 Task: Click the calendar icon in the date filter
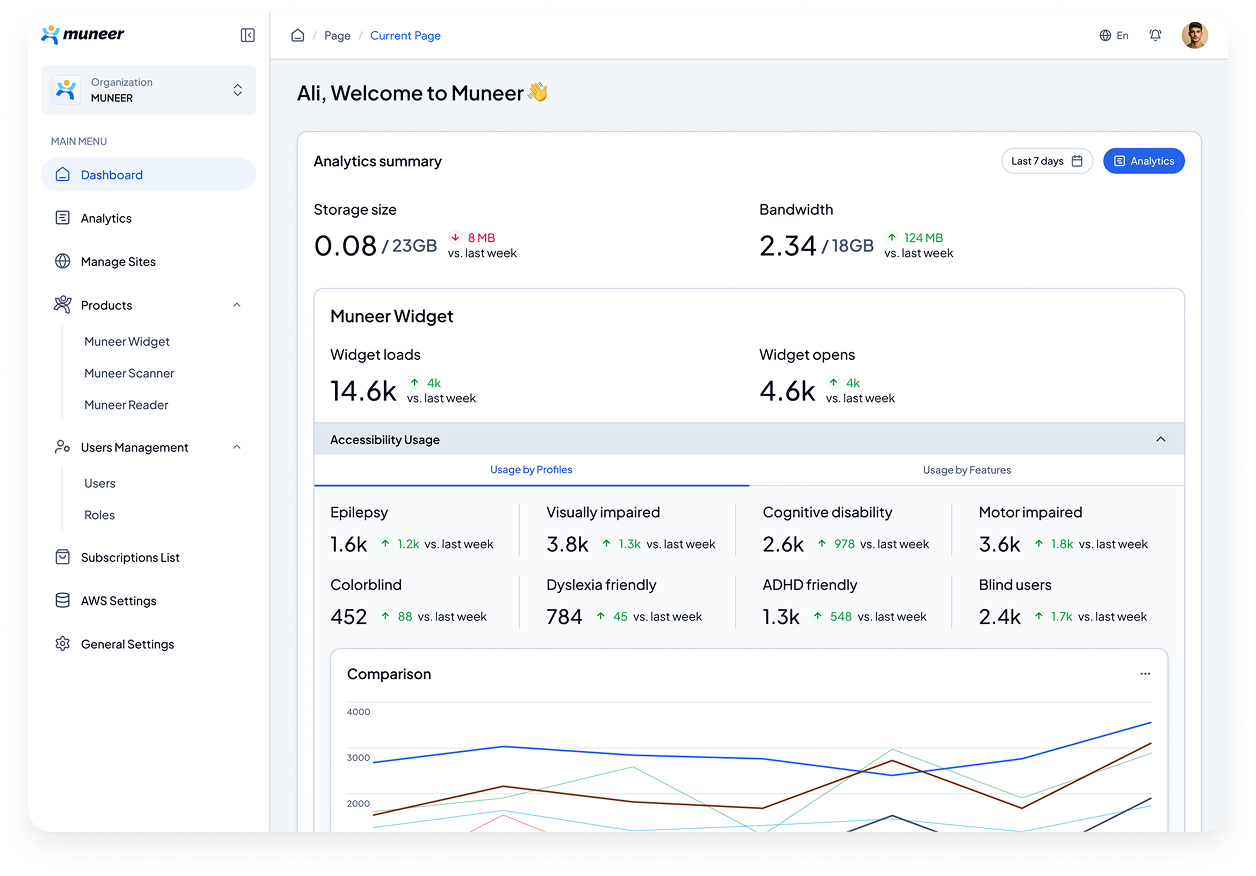[1077, 160]
